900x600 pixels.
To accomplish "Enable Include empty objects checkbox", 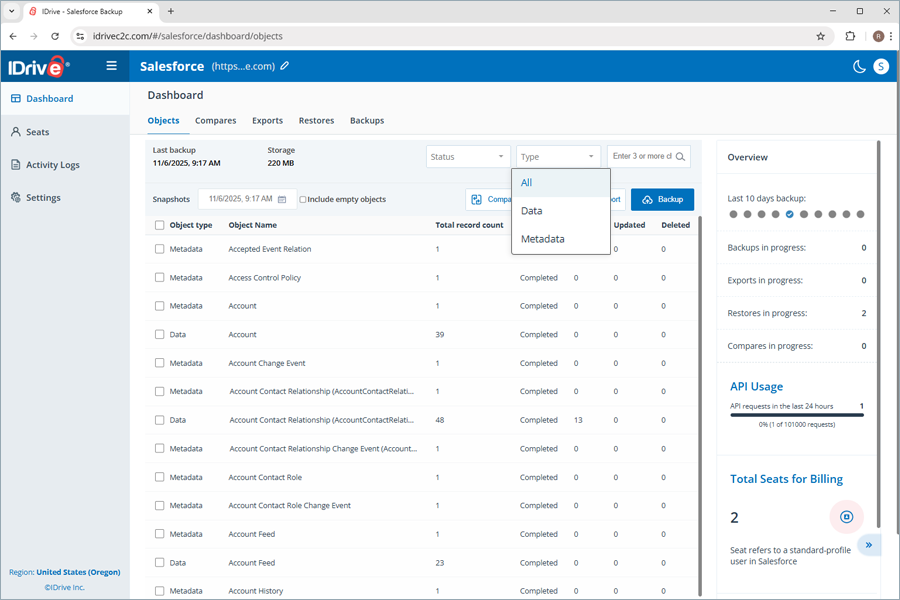I will click(x=304, y=200).
